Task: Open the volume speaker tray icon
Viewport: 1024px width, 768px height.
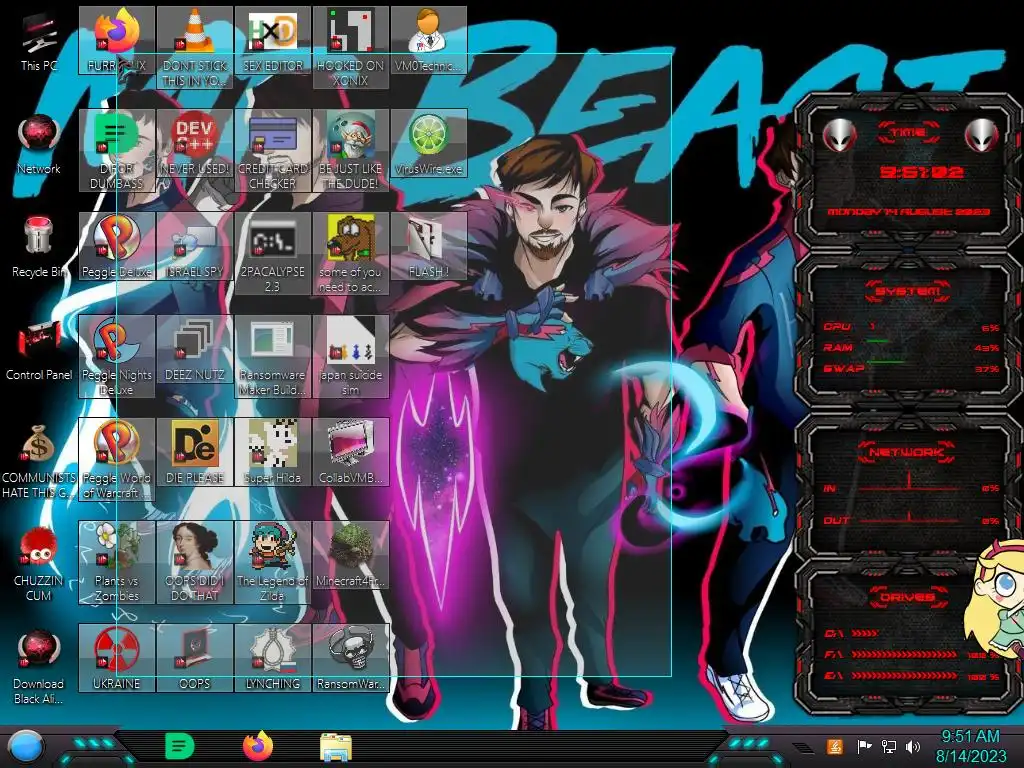Action: [x=913, y=746]
